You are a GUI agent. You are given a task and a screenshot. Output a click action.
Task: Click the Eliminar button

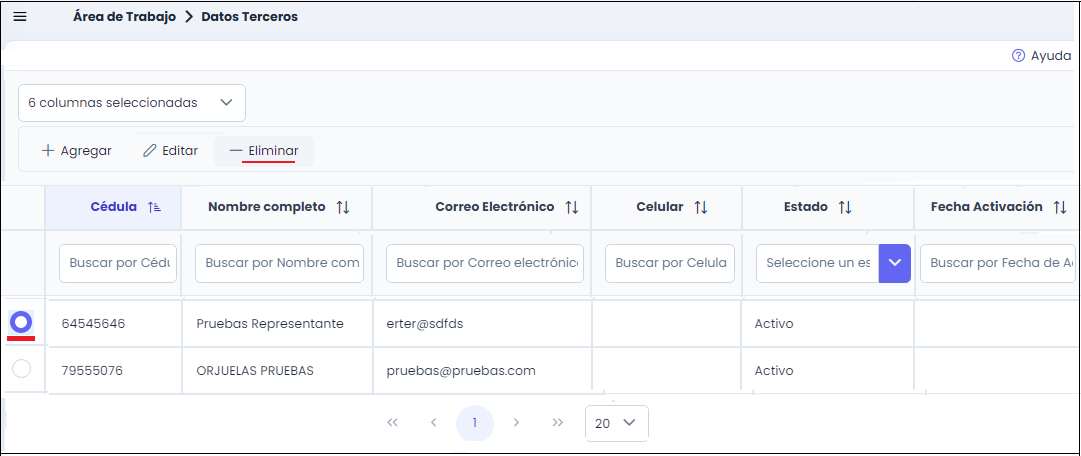click(x=264, y=151)
